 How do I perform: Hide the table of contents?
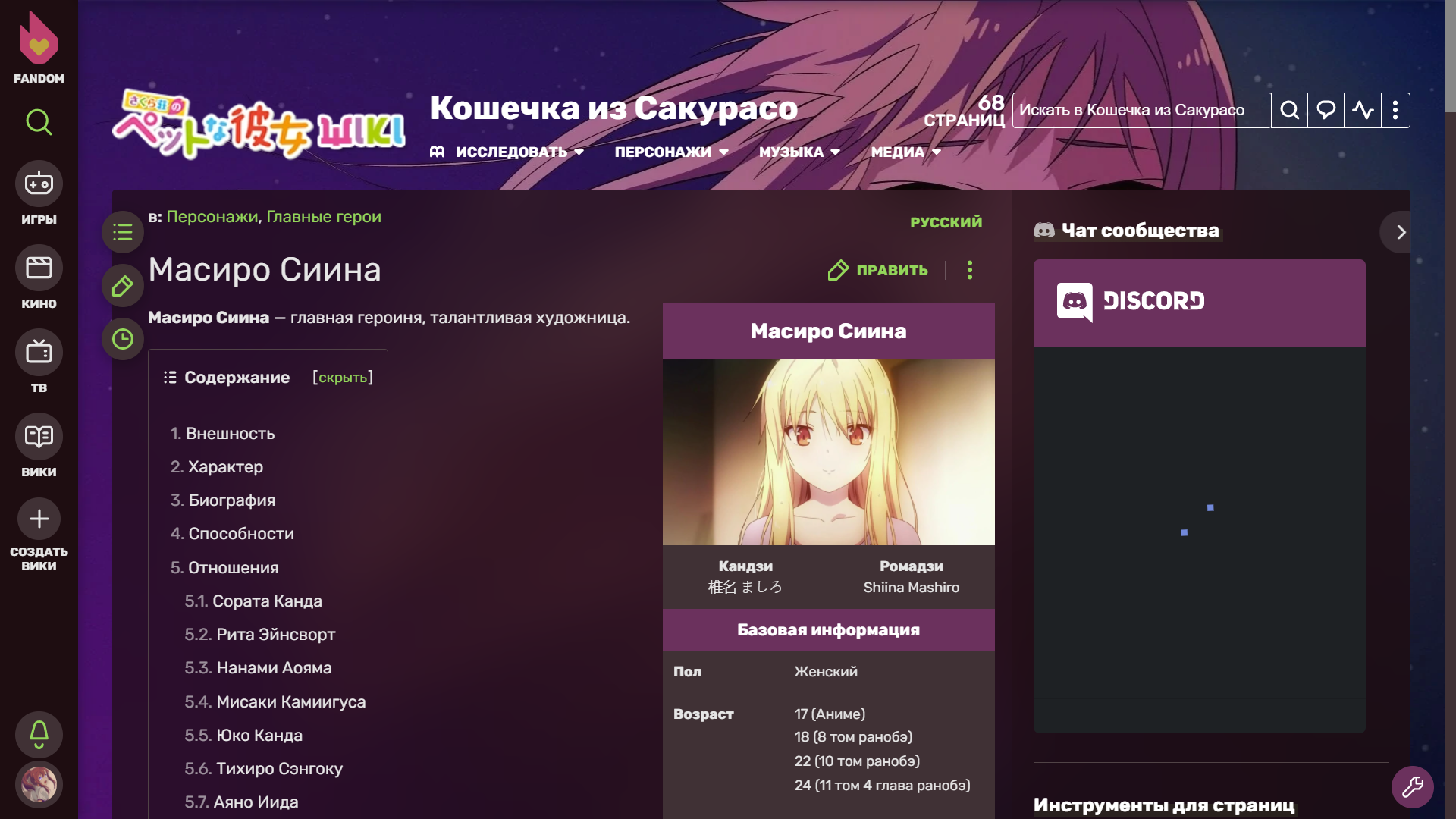343,378
